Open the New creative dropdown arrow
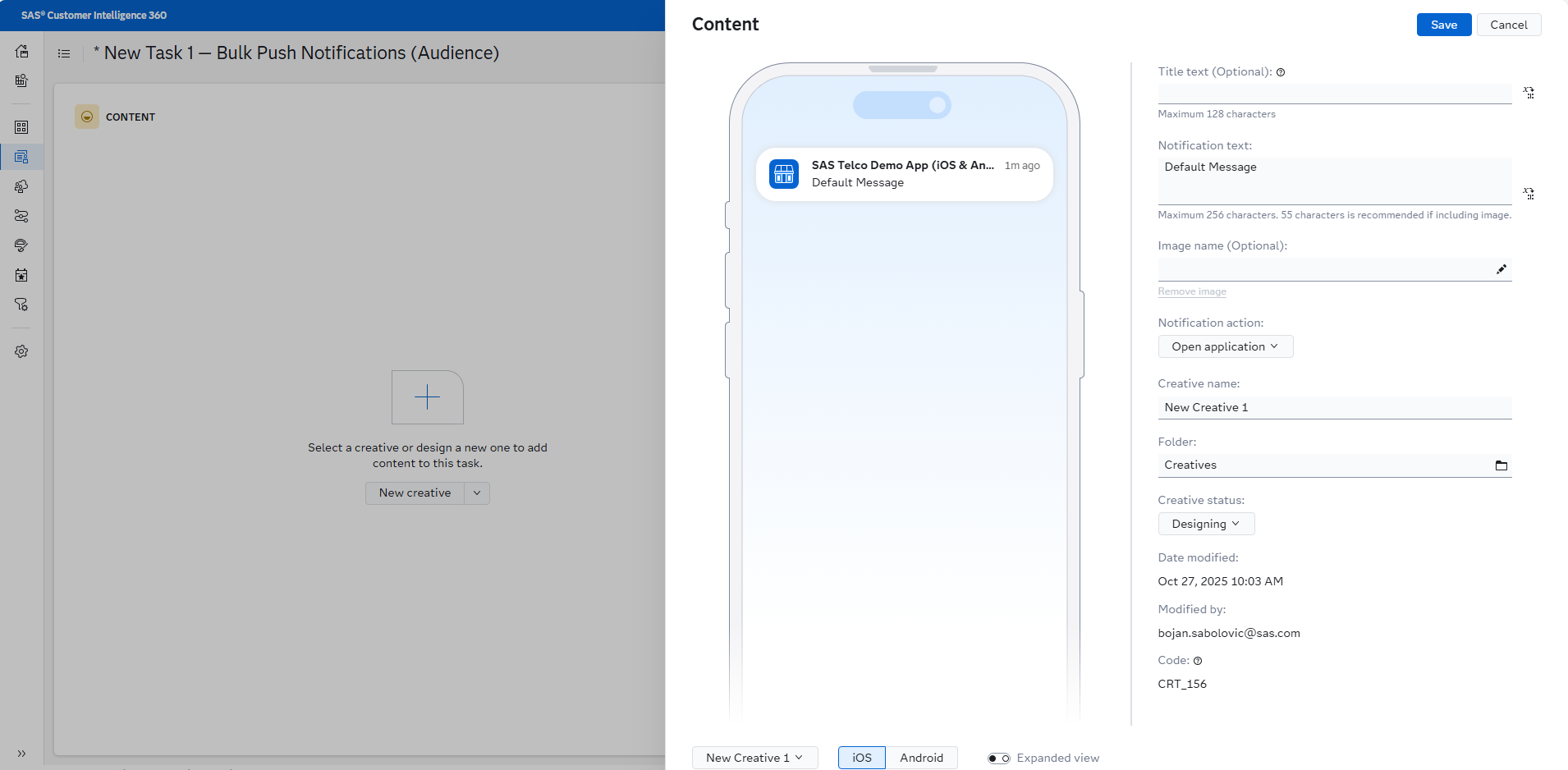1568x770 pixels. pos(476,493)
